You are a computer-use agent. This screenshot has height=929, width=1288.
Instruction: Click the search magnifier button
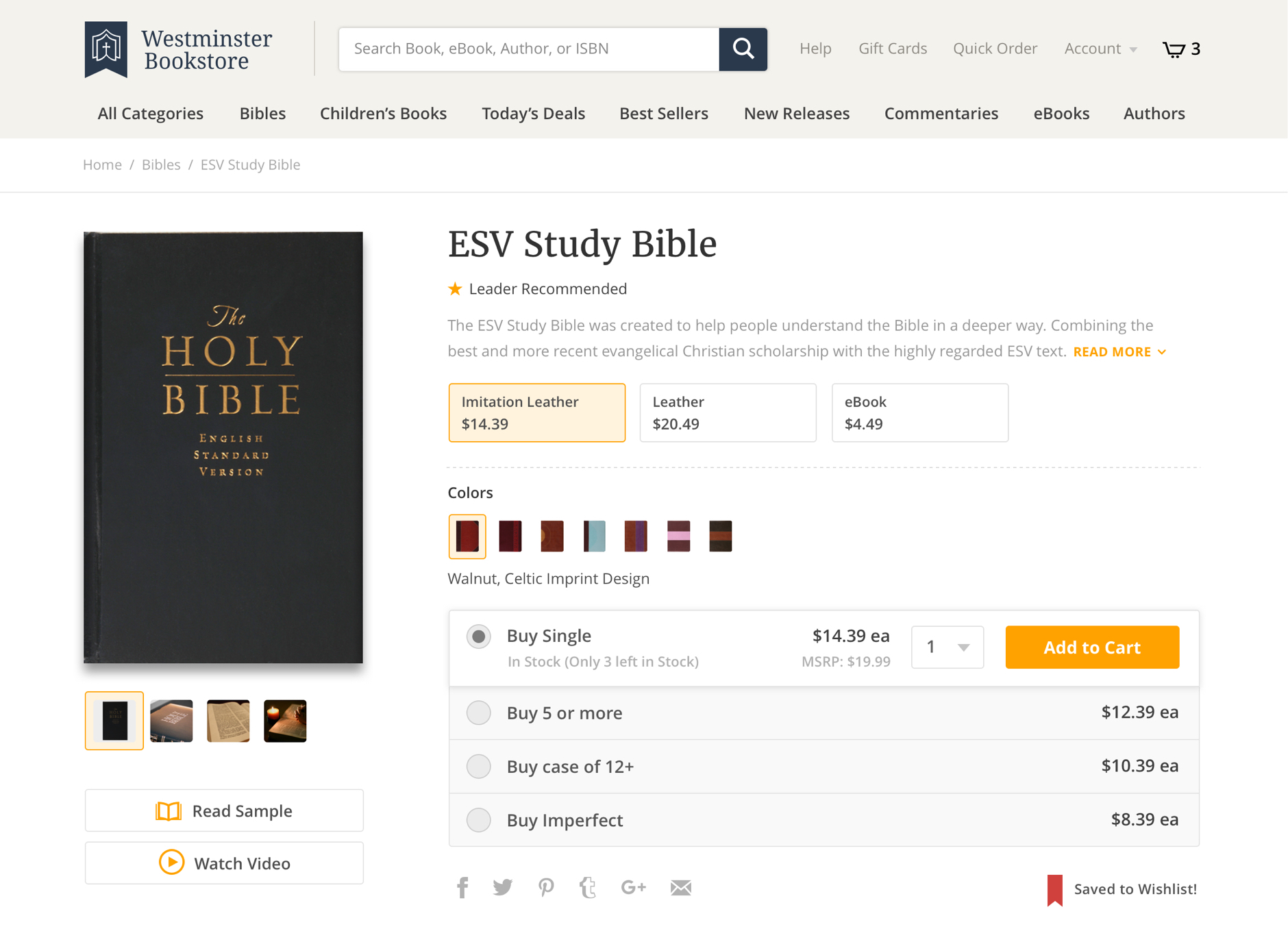[x=743, y=49]
